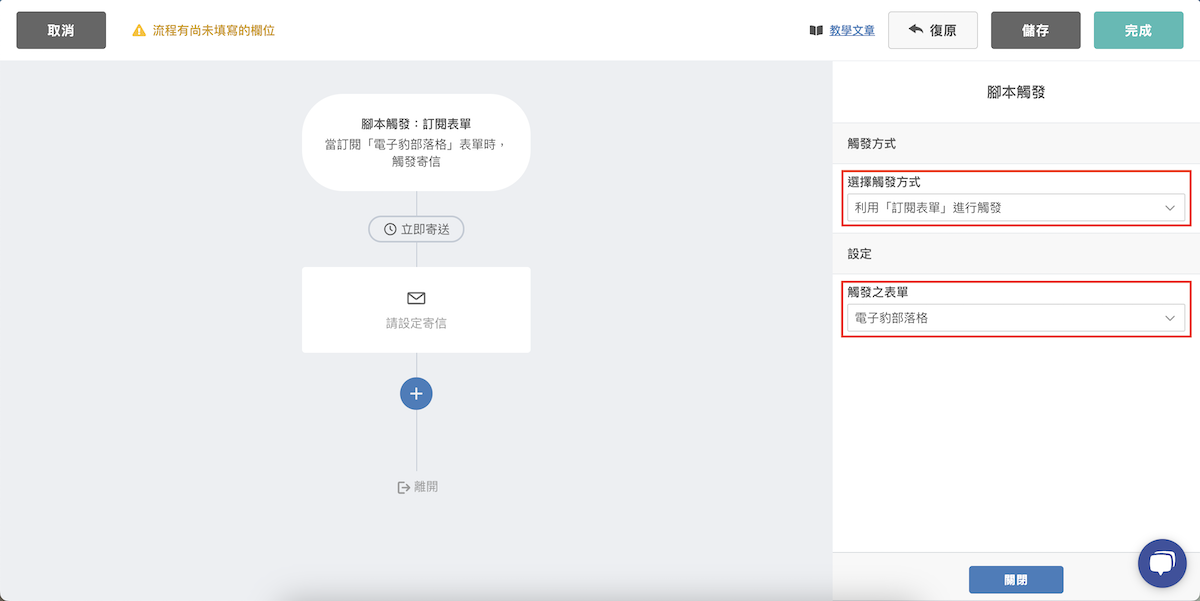
Task: Open the 選擇觸發方式 dropdown
Action: (1016, 208)
